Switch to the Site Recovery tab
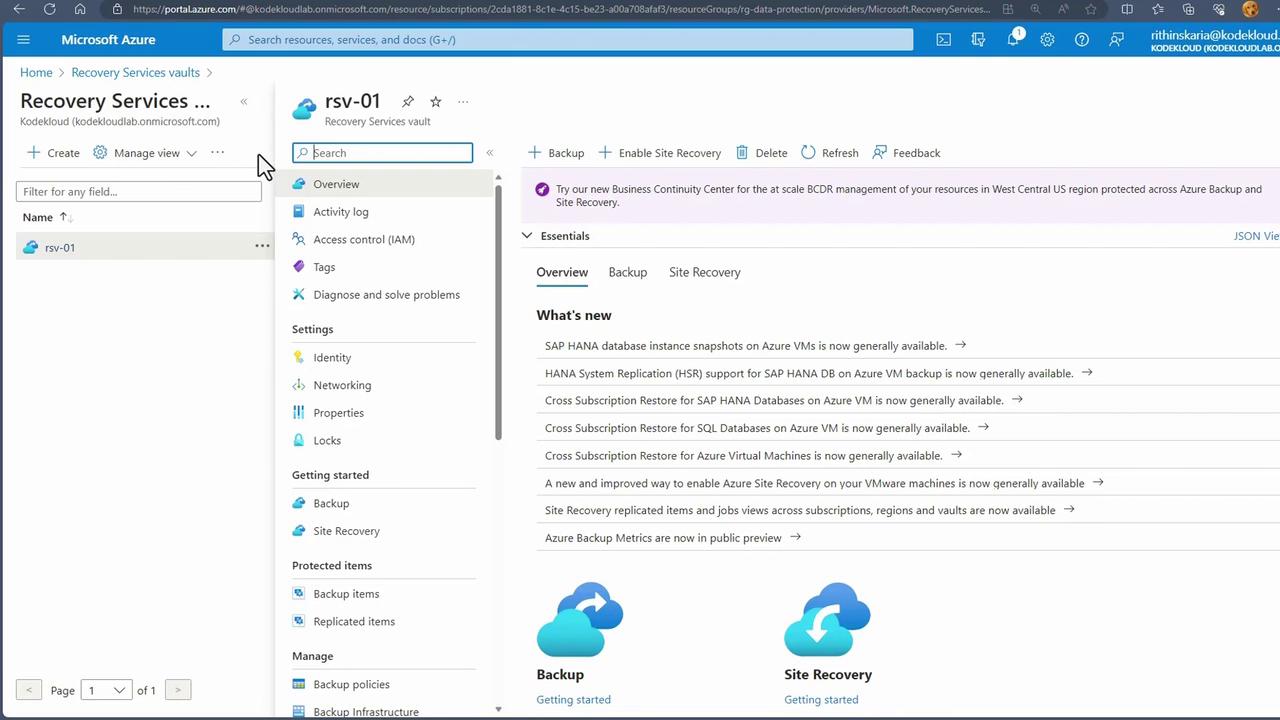Viewport: 1280px width, 720px height. (705, 272)
